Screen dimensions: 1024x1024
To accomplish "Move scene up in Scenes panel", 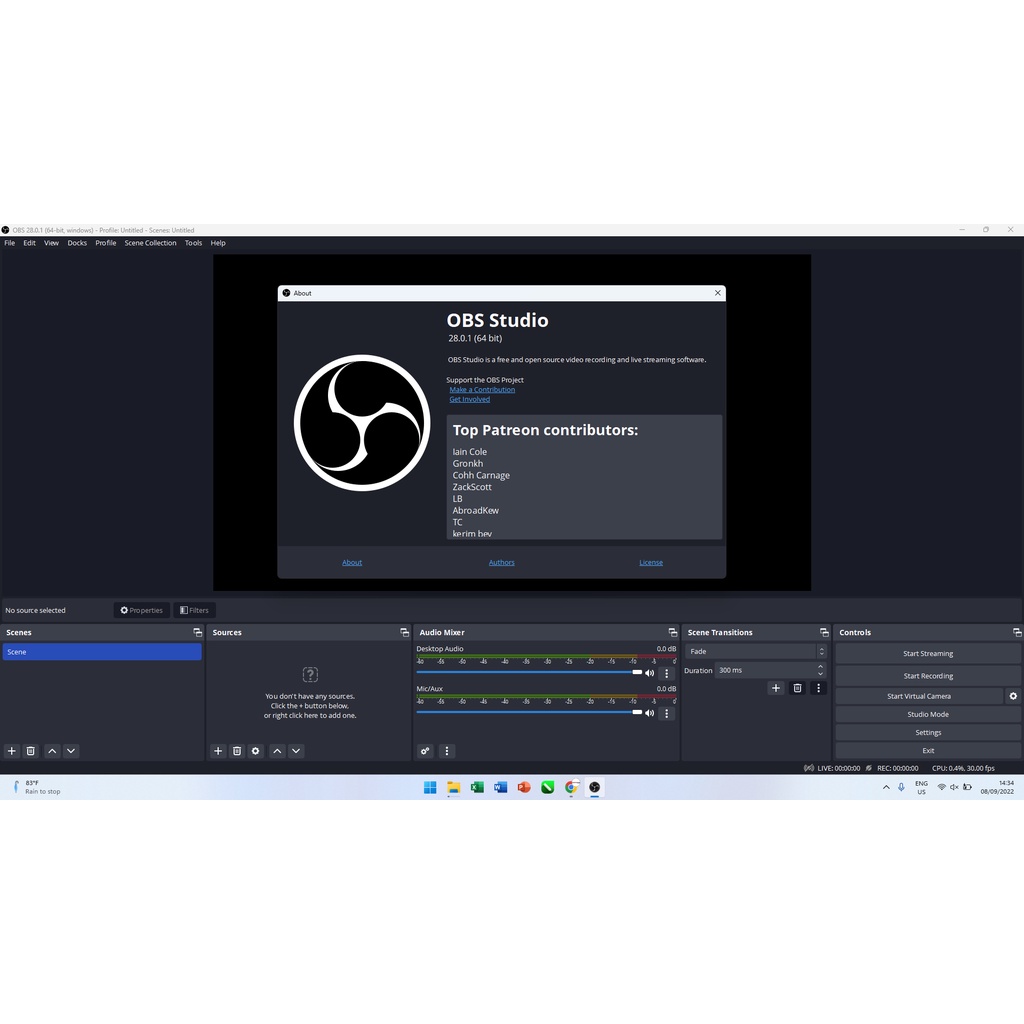I will click(52, 751).
